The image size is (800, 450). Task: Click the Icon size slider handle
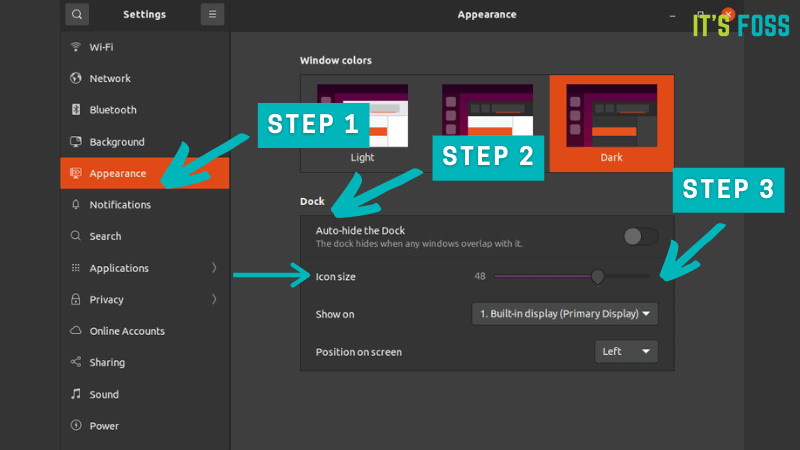pyautogui.click(x=598, y=276)
